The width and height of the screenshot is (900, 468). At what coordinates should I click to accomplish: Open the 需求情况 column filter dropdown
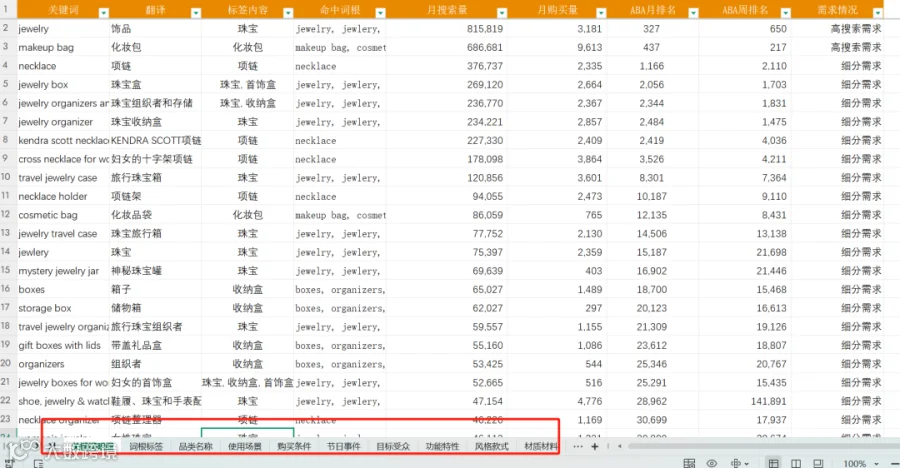(877, 13)
